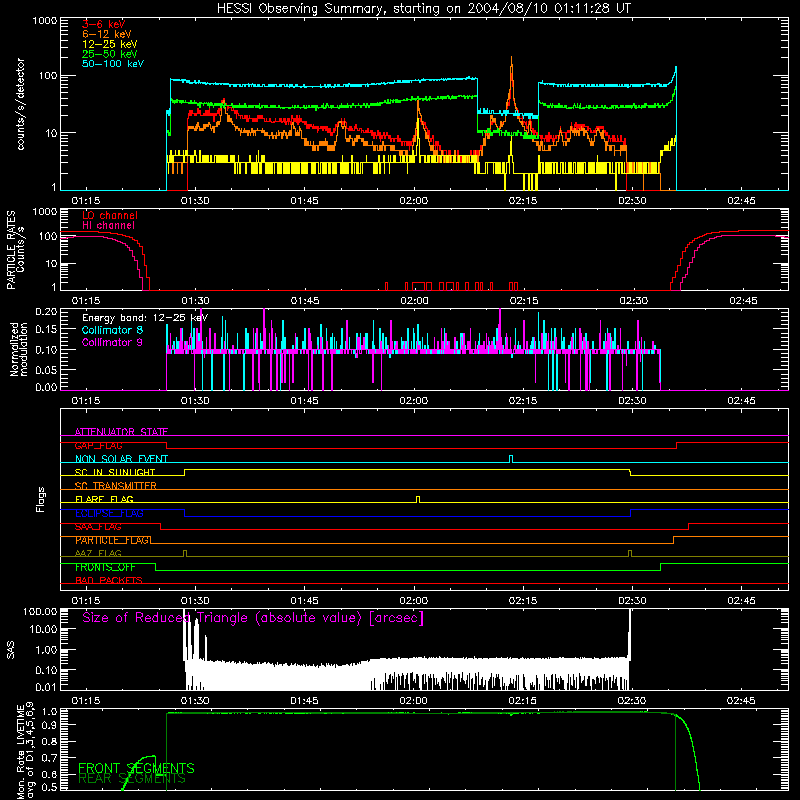The image size is (800, 800).
Task: Click the GAP_FLAG label
Action: click(x=98, y=445)
